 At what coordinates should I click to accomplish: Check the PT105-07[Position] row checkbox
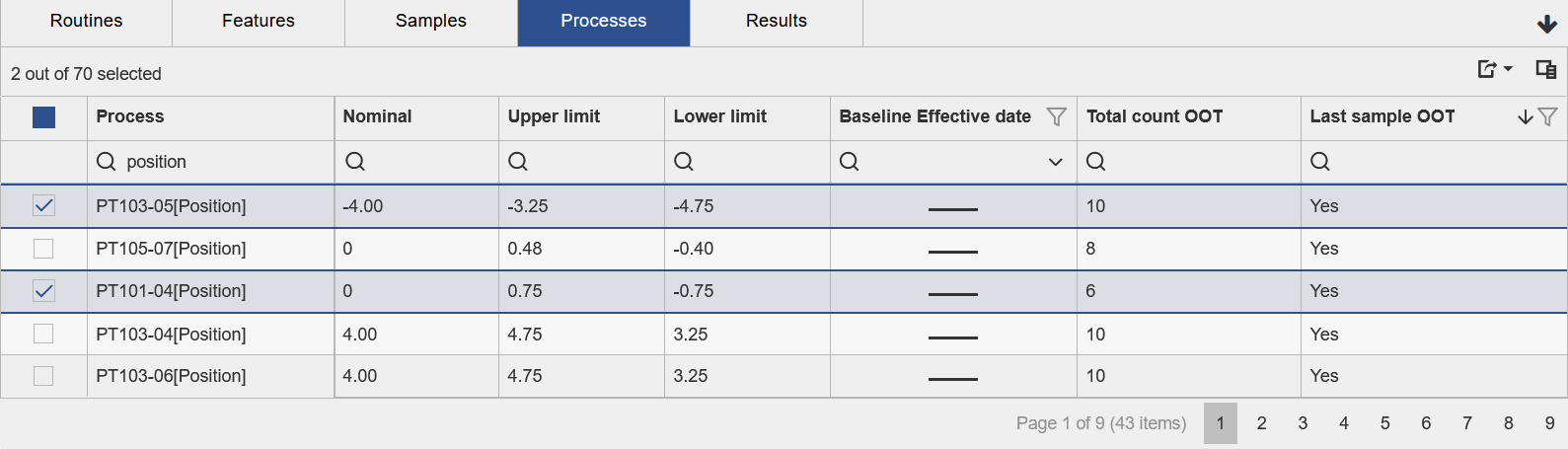(43, 249)
